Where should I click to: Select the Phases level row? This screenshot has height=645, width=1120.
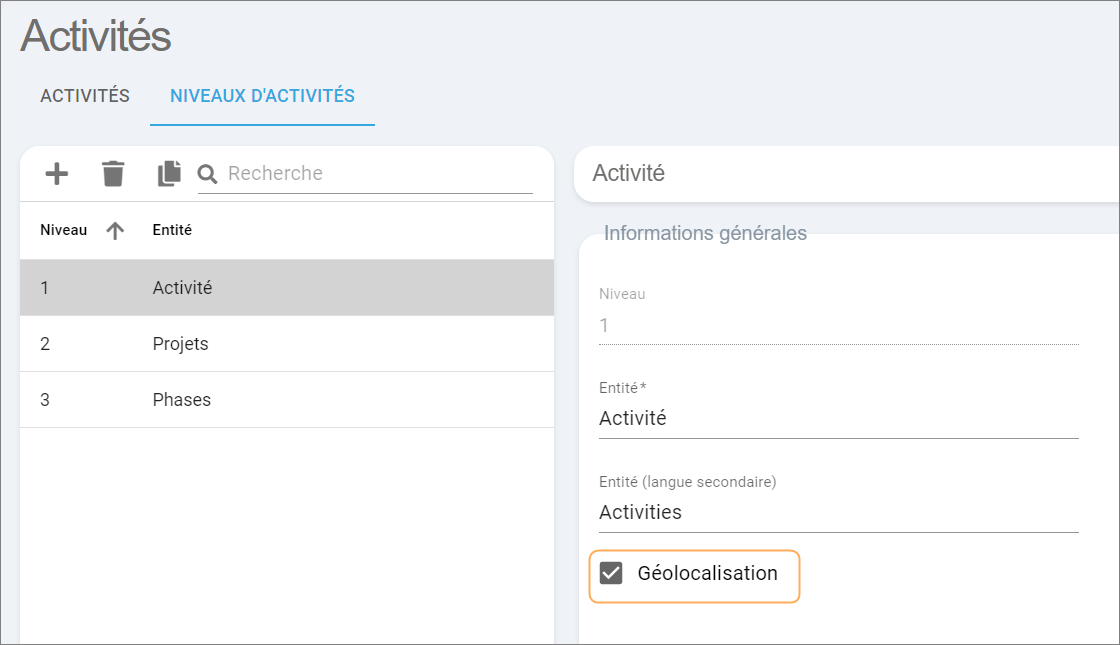tap(286, 400)
